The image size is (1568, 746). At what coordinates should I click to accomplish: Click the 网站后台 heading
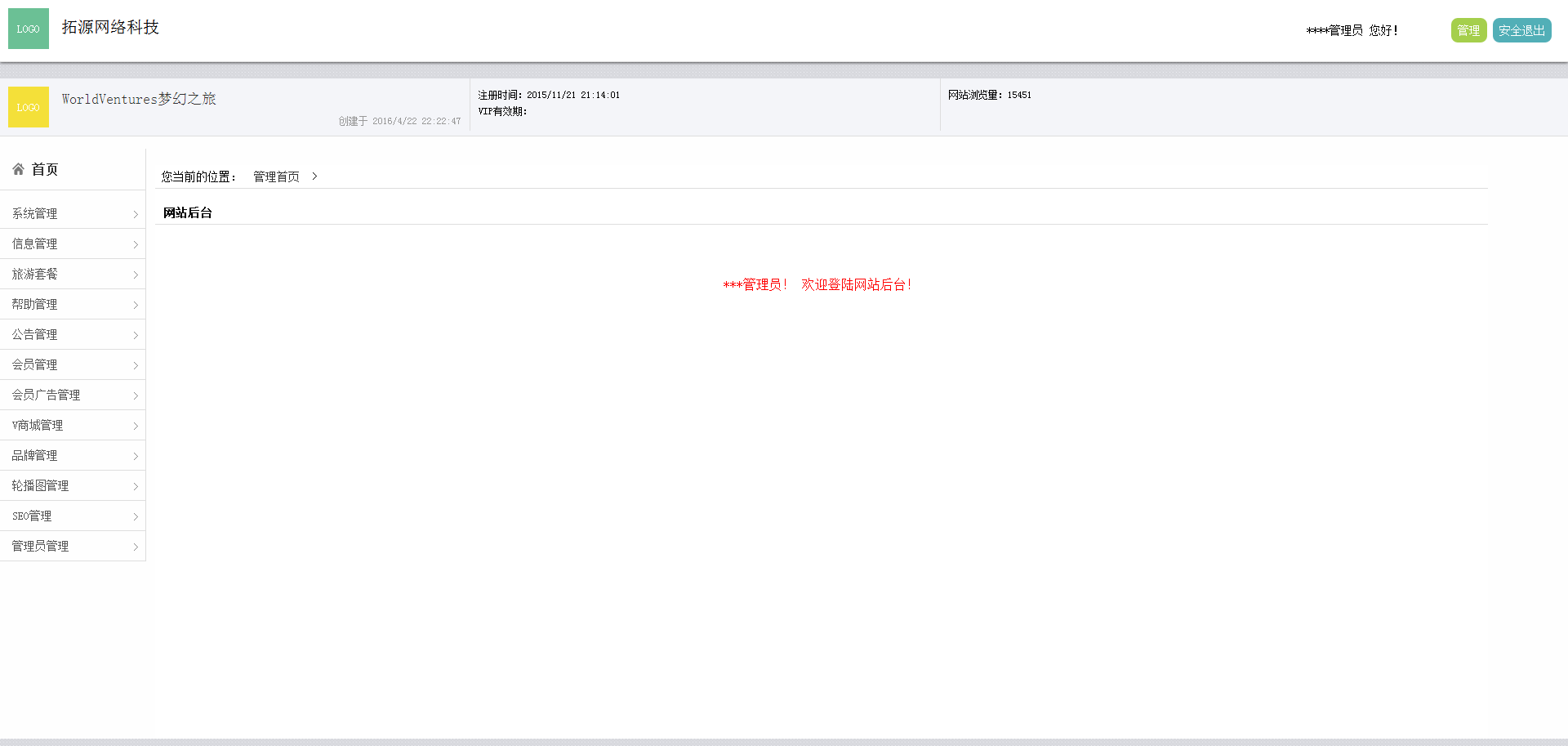188,212
